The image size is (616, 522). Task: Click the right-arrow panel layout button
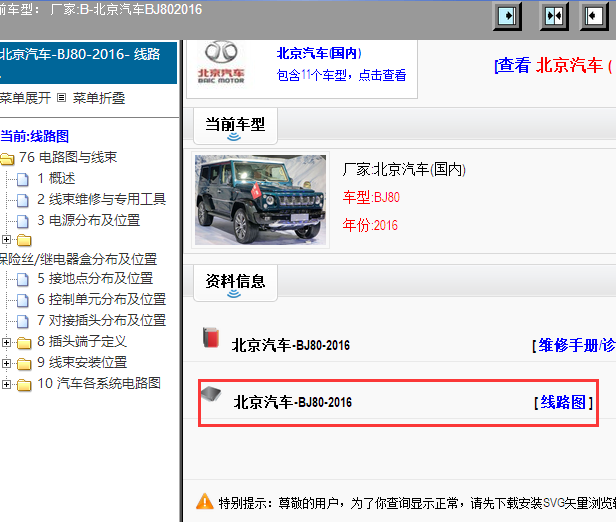[x=507, y=16]
